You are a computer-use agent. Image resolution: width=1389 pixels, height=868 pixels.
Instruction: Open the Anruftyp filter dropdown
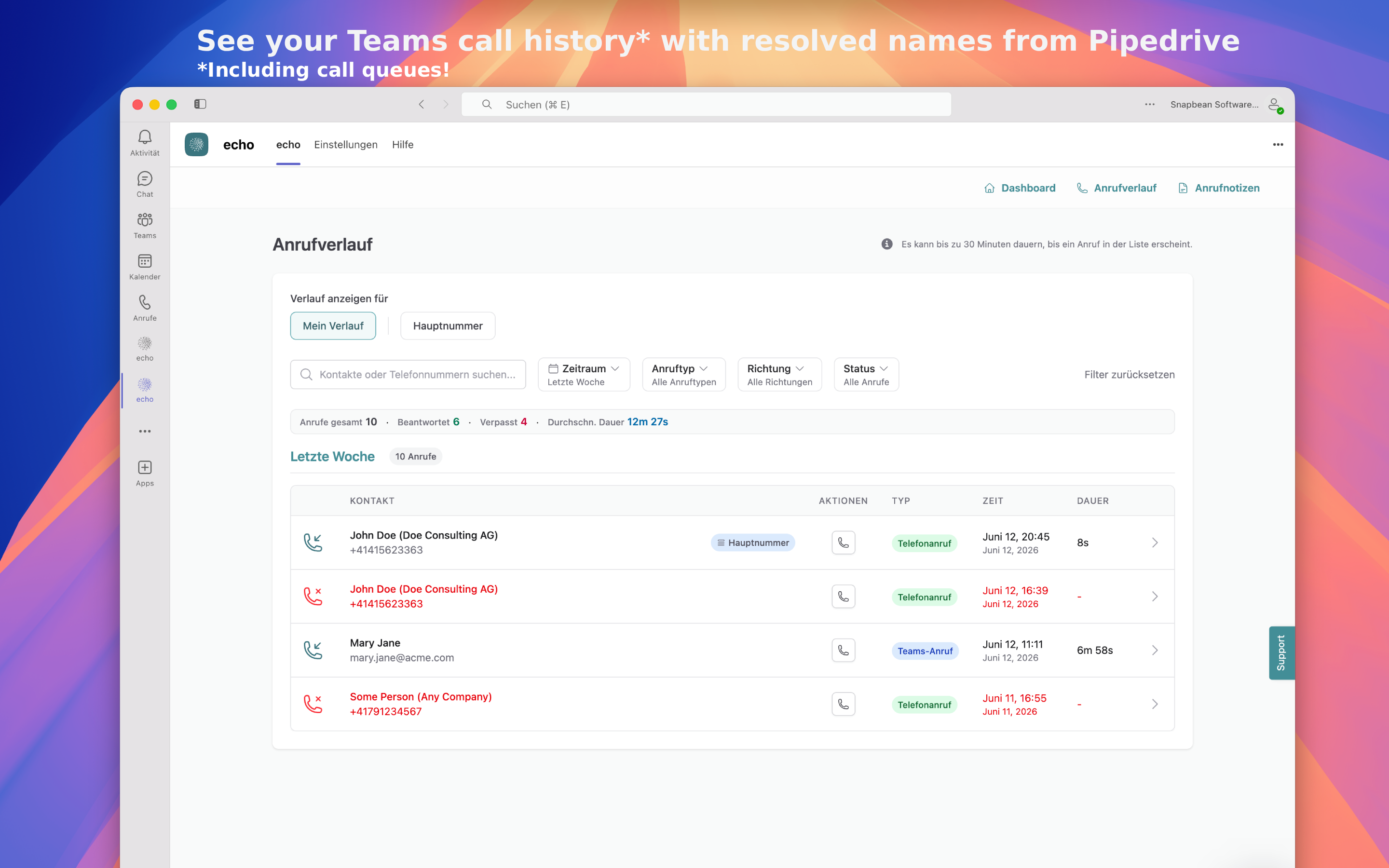click(683, 374)
